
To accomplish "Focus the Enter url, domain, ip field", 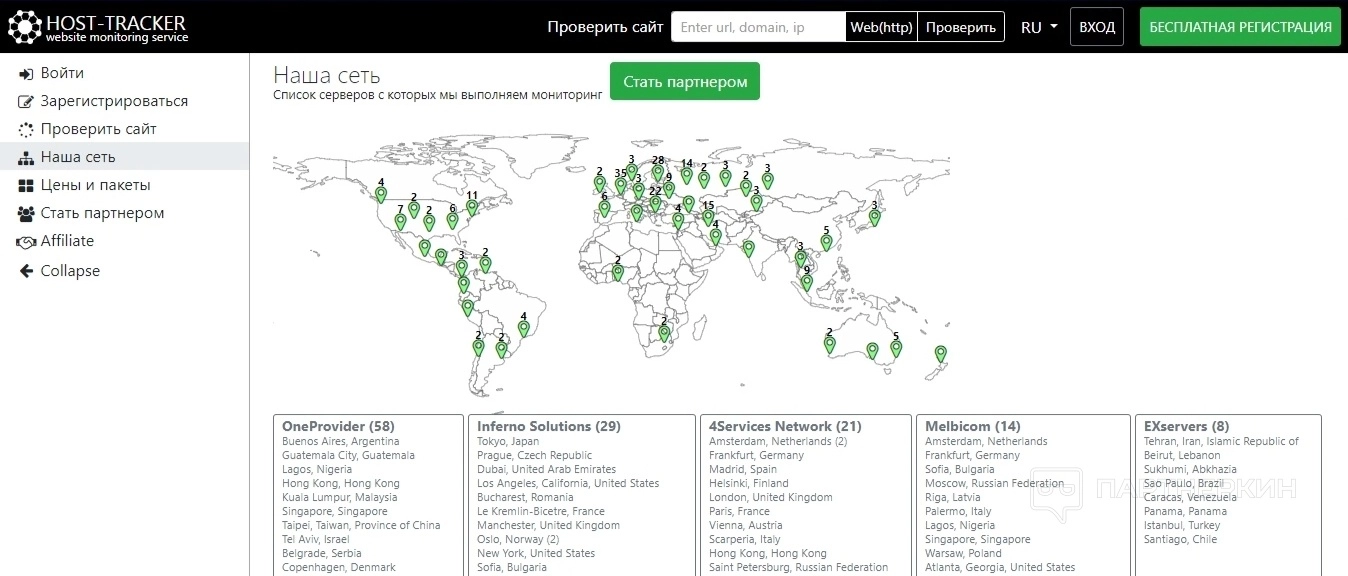I will coord(758,27).
